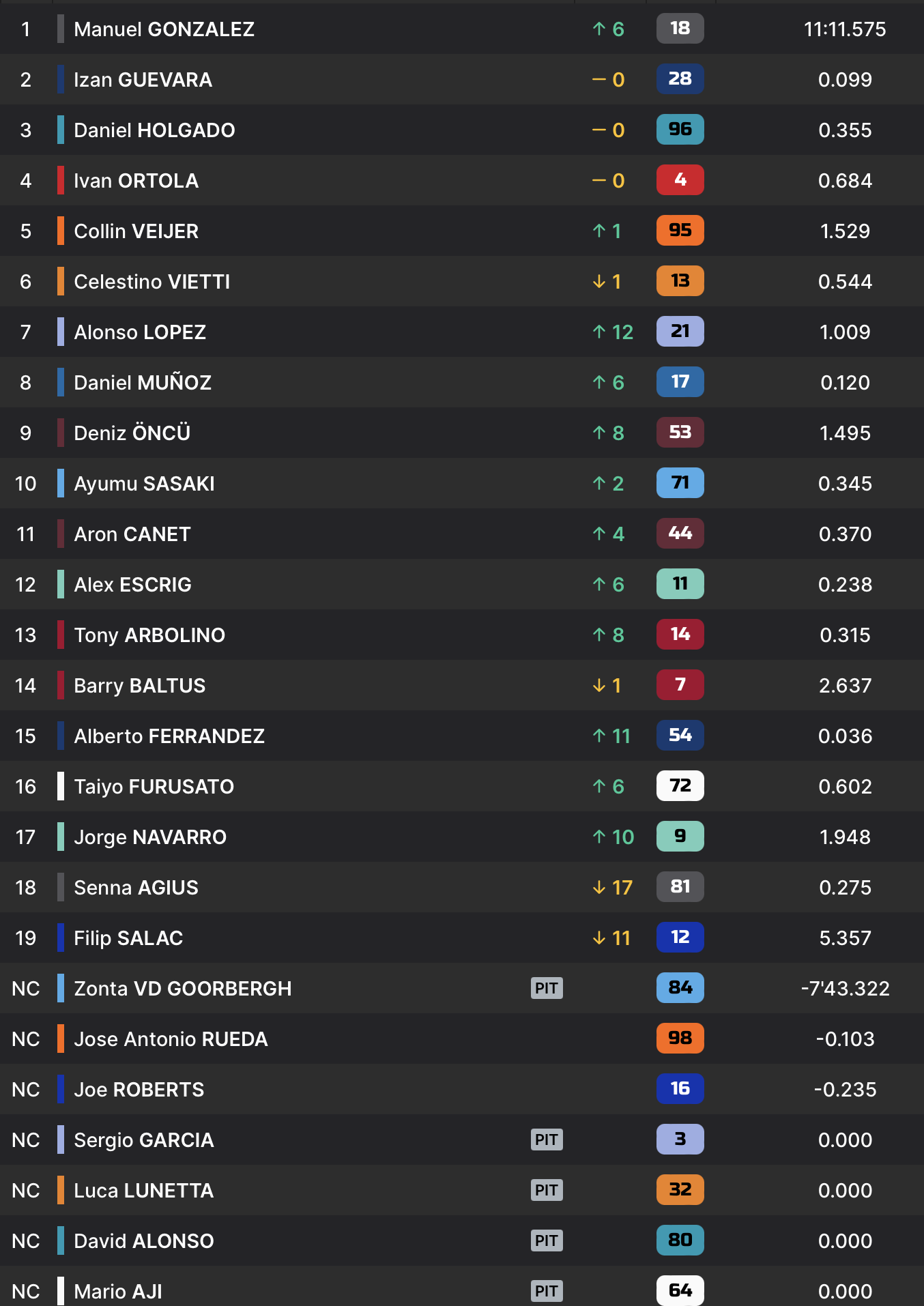The width and height of the screenshot is (924, 1306).
Task: Click PIT badge next to Sergio Garcia
Action: (547, 1140)
